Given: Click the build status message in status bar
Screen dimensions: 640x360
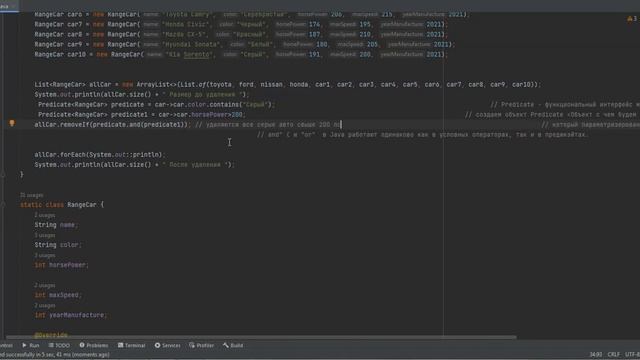Looking at the screenshot, I should tap(55, 355).
